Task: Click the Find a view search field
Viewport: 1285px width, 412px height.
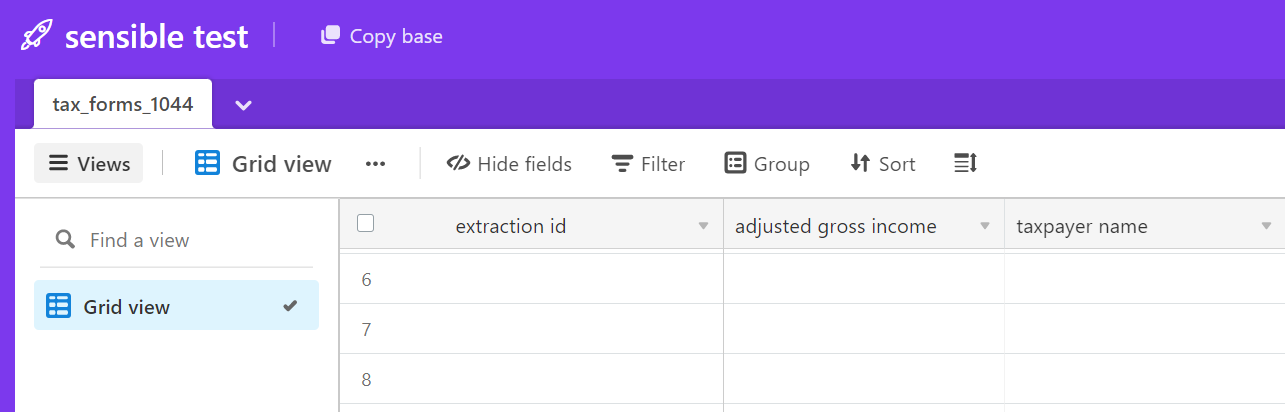Action: coord(176,240)
